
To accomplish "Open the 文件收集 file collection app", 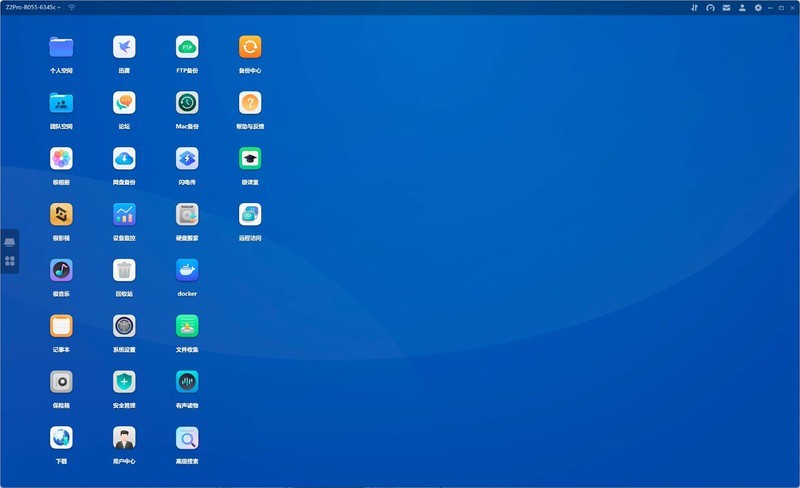I will (x=187, y=326).
